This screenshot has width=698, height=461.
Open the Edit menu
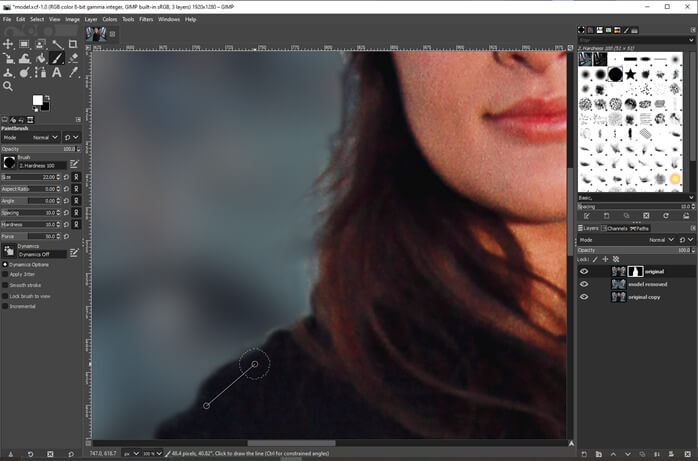coord(21,19)
